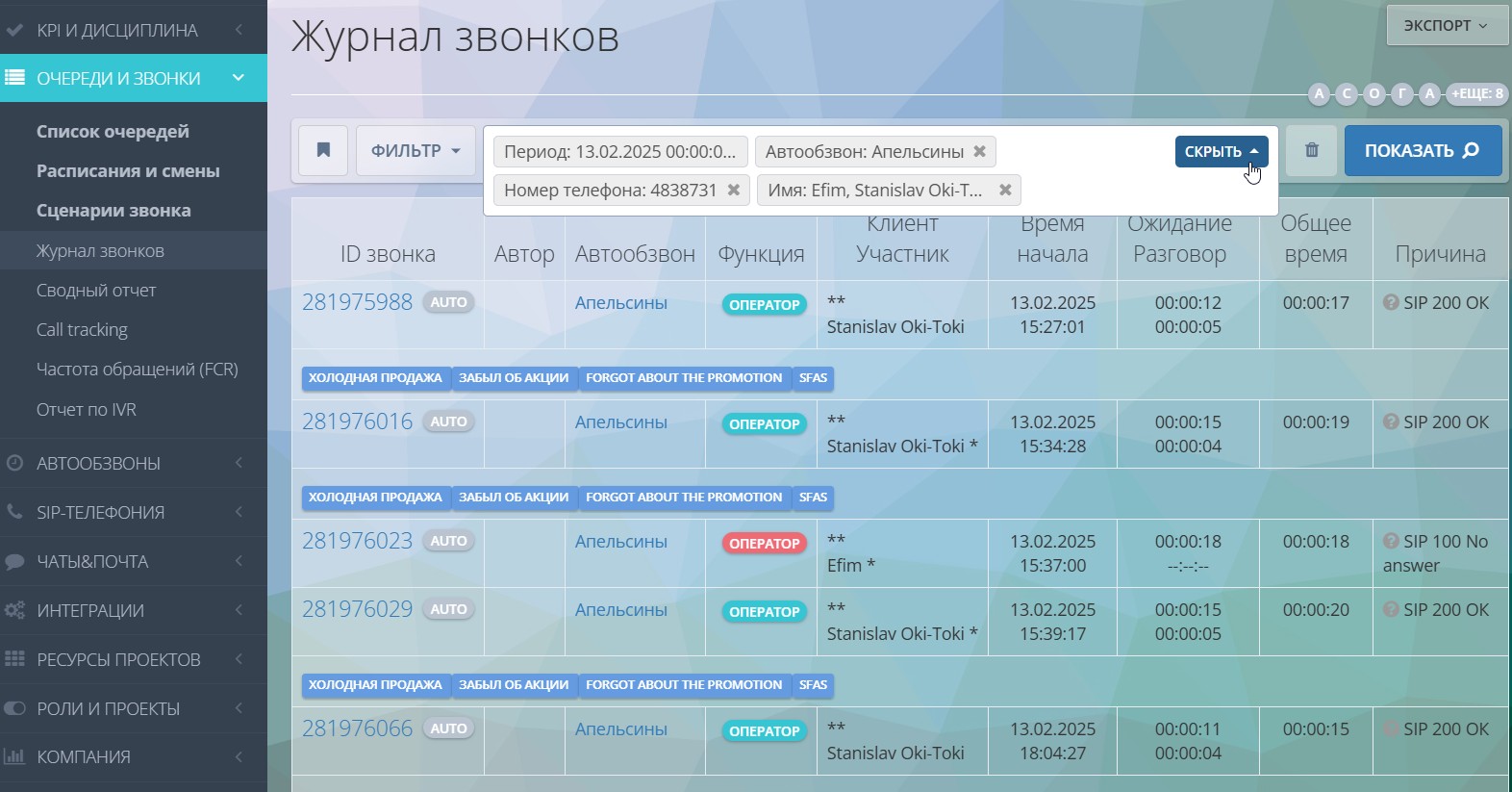Open Расписания и смены menu item
The image size is (1512, 792).
[128, 170]
